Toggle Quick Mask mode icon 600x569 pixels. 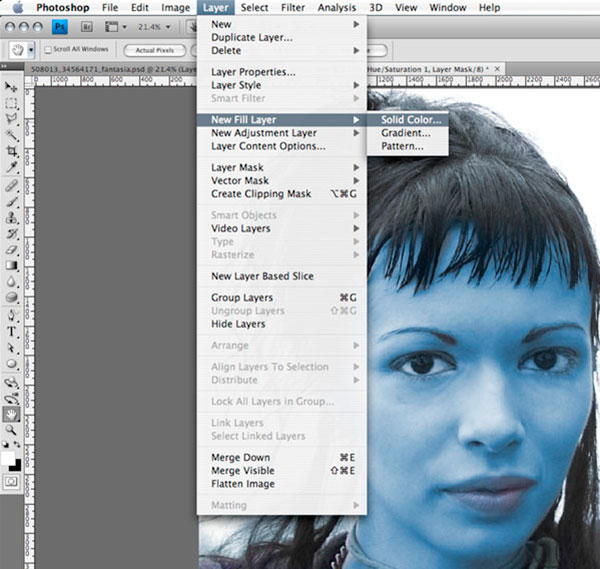[12, 481]
